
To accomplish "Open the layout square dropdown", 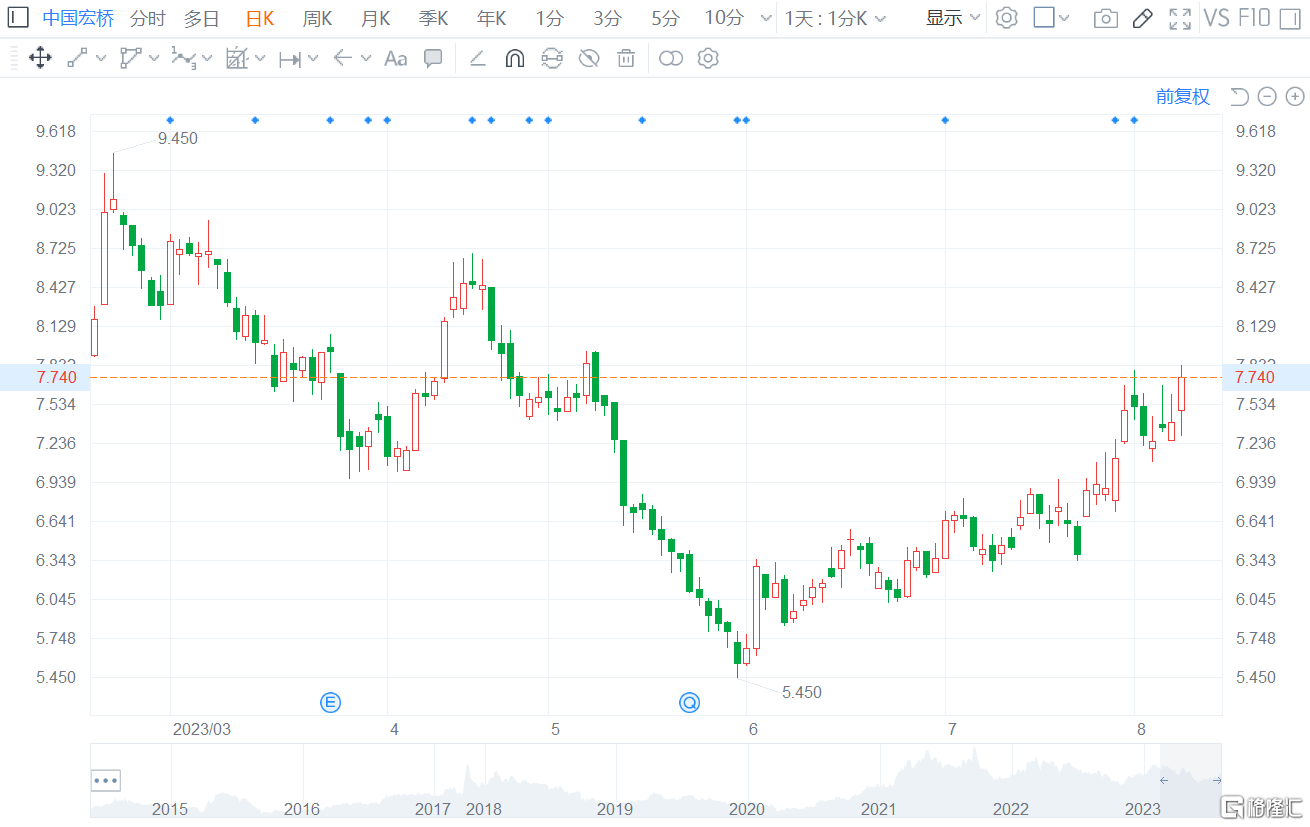I will (1050, 18).
